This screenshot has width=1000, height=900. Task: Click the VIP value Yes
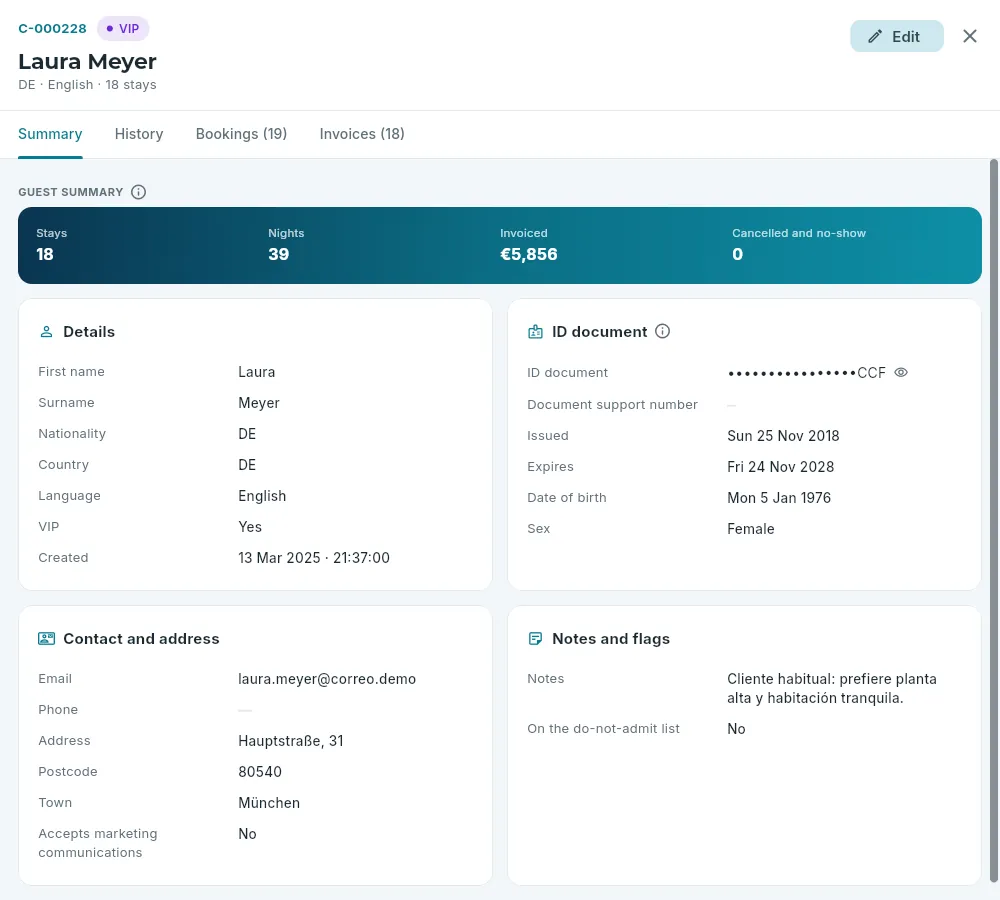[250, 527]
